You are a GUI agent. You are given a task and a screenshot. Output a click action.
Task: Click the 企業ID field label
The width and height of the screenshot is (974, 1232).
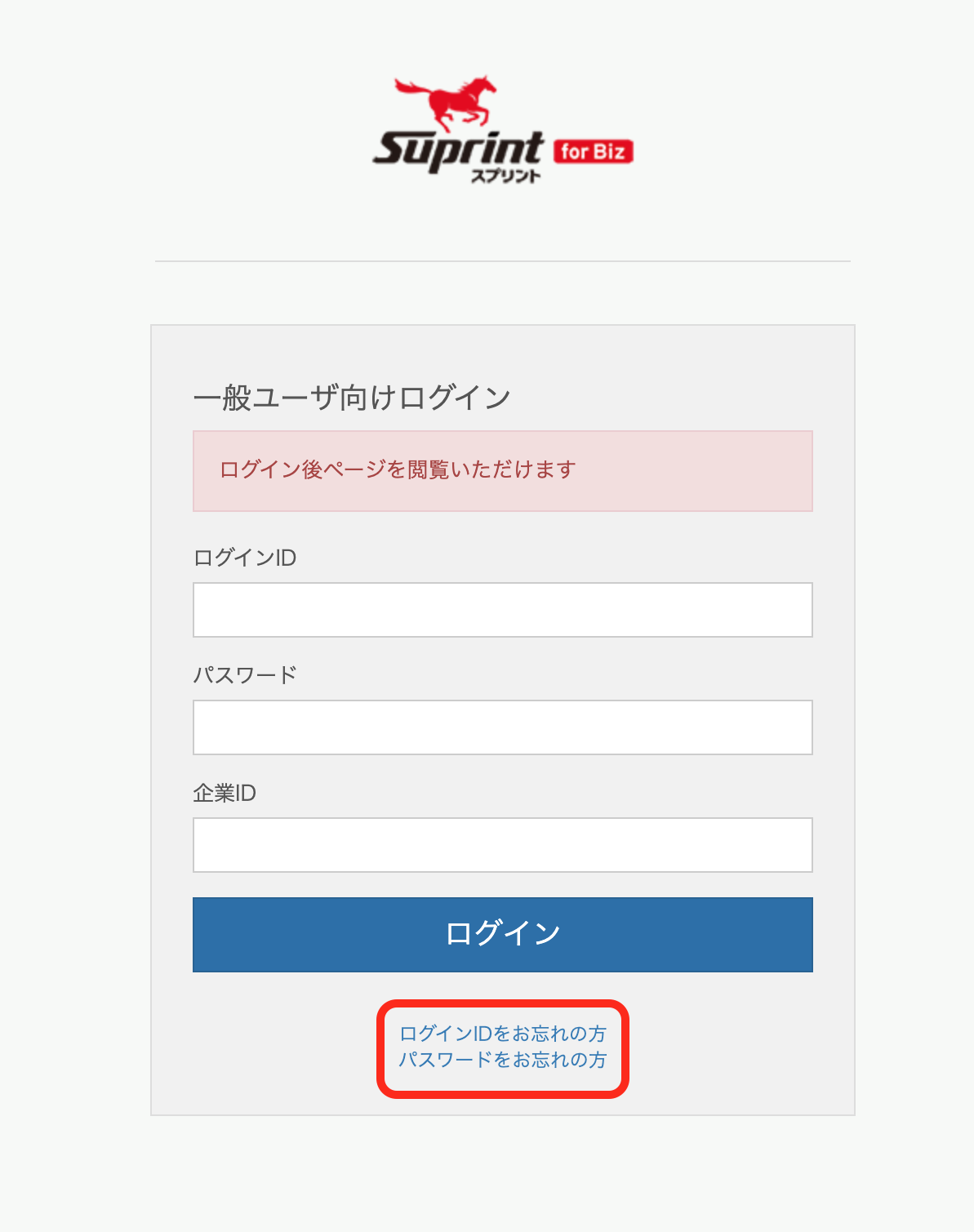[225, 792]
